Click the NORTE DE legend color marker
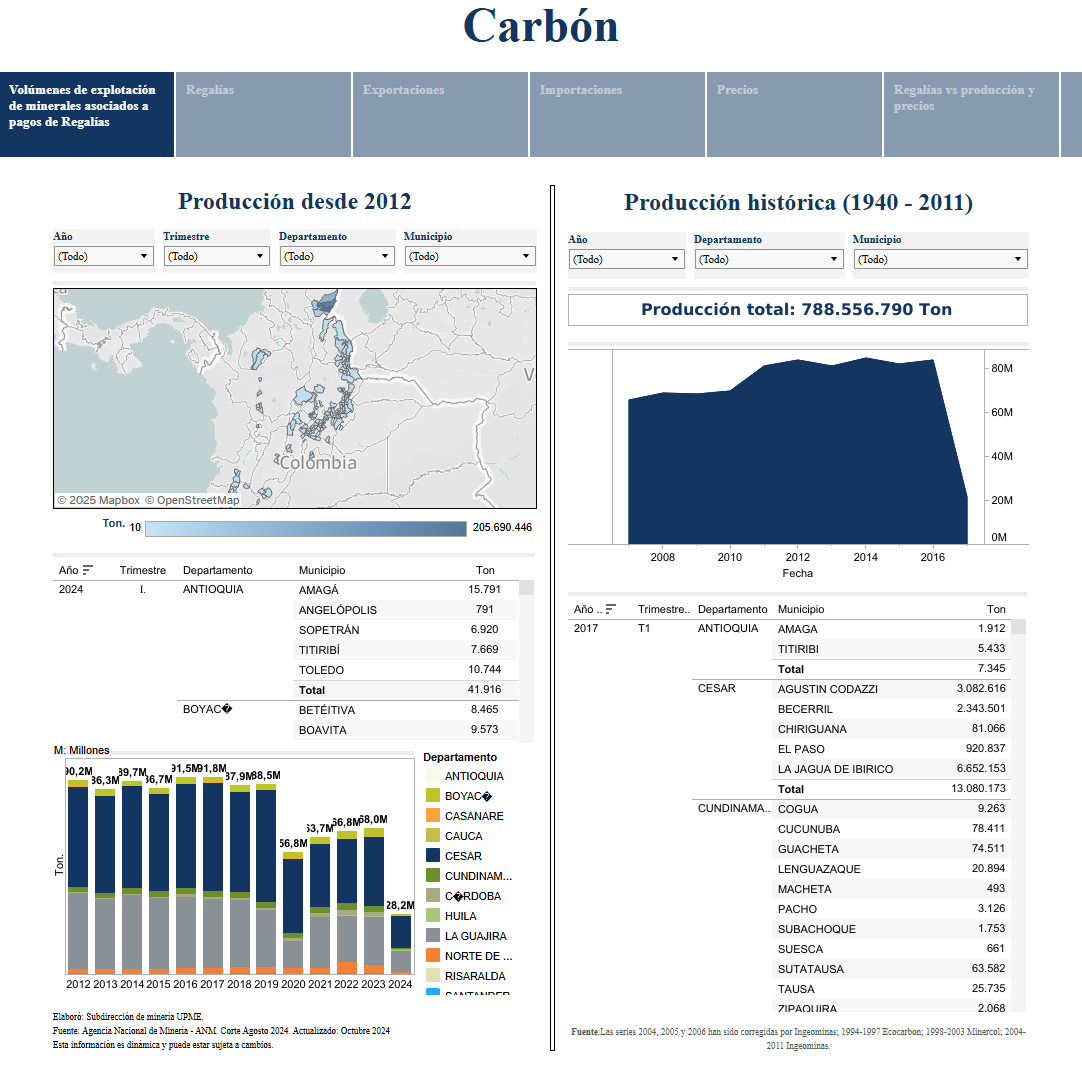Viewport: 1082px width, 1065px height. (432, 956)
